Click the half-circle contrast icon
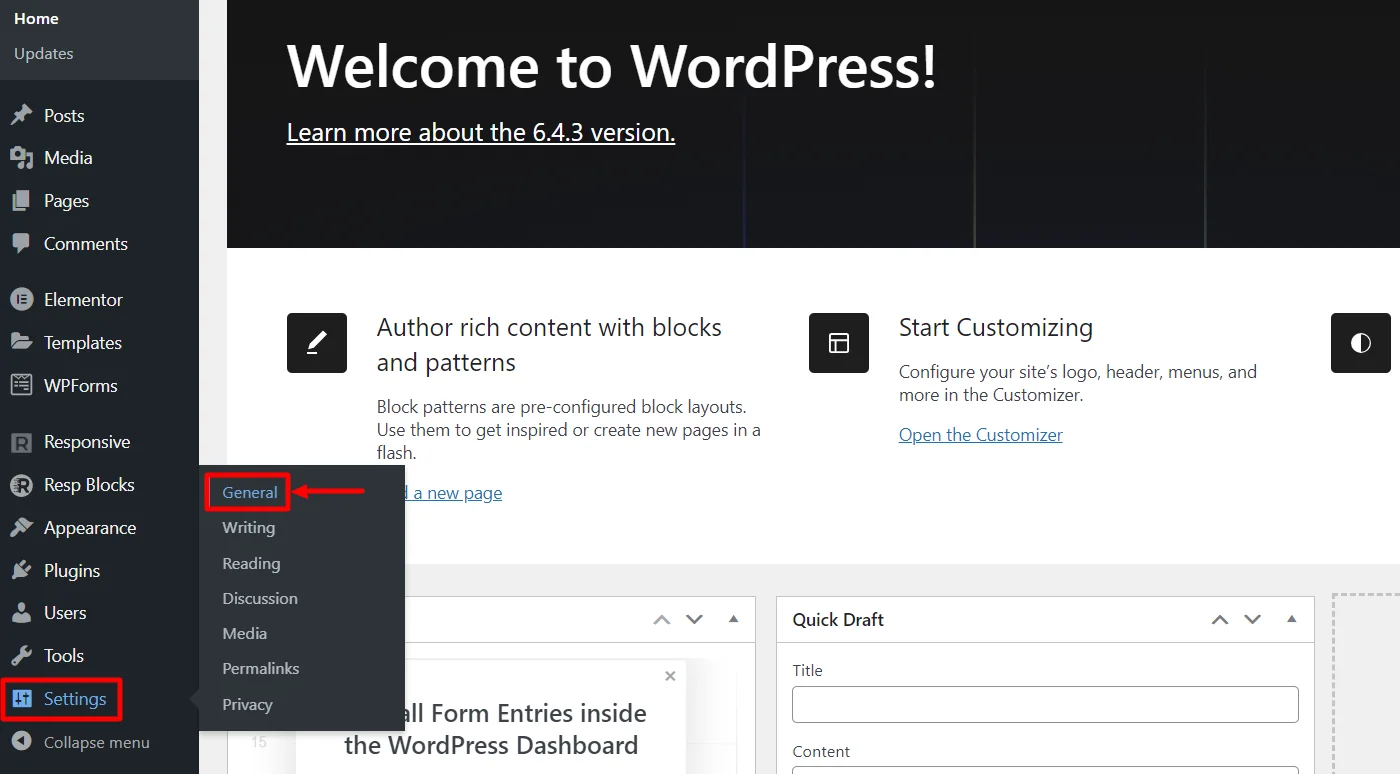Screen dimensions: 1400x774 pyautogui.click(x=1361, y=343)
